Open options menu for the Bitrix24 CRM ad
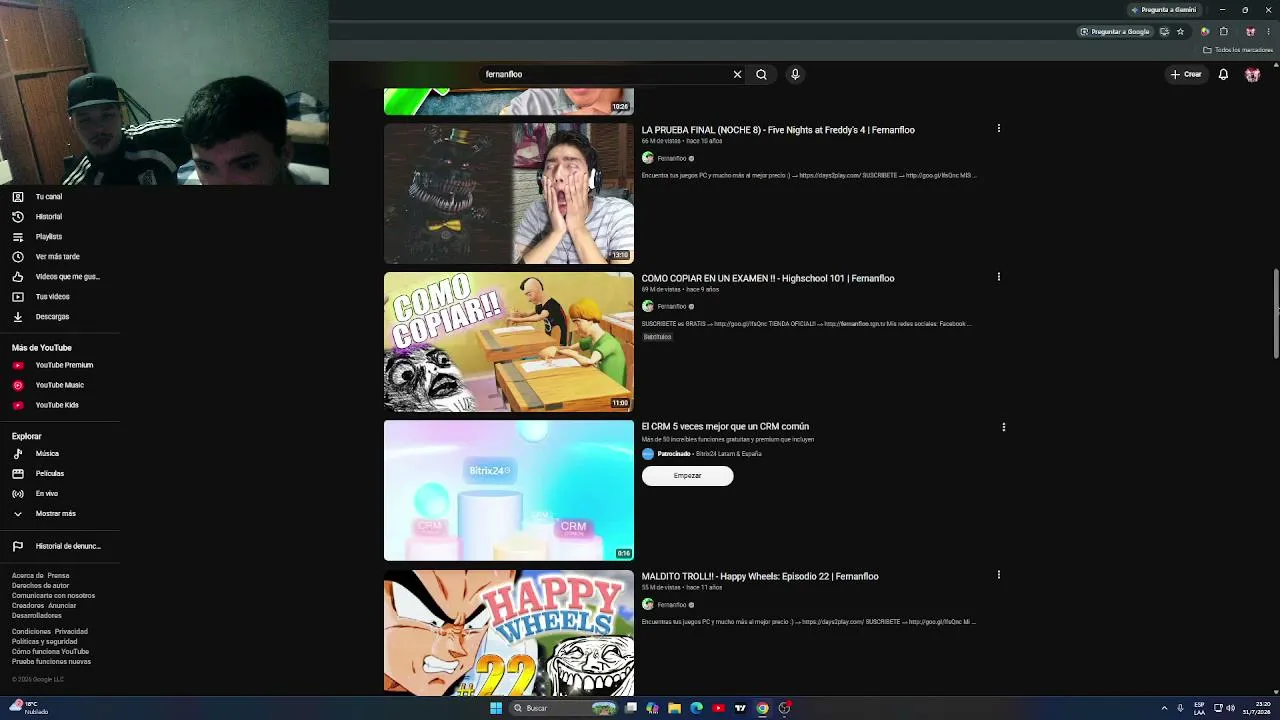 [1003, 427]
